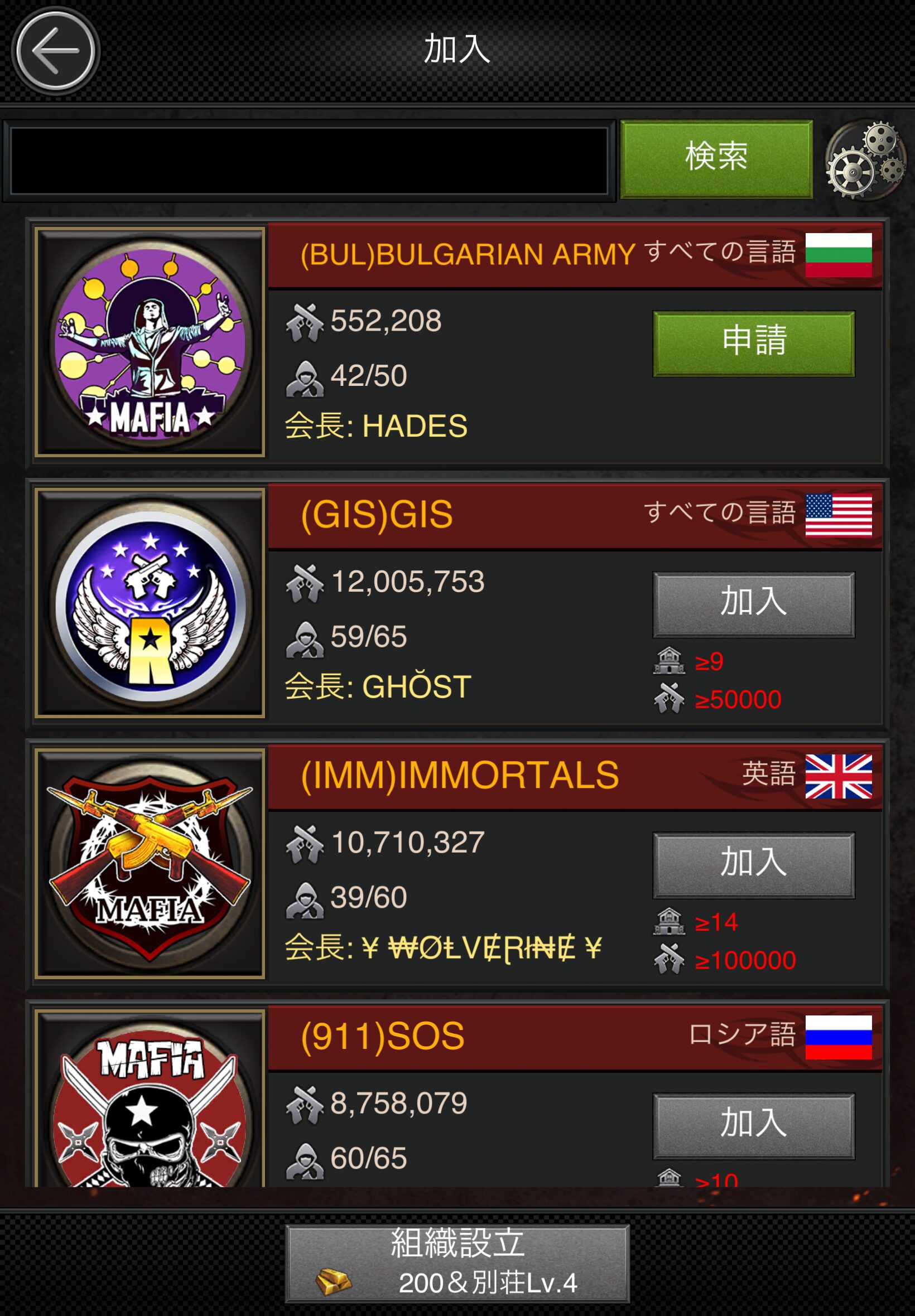Screen dimensions: 915x1316
Task: Tap the United Kingdom flag icon
Action: (838, 776)
